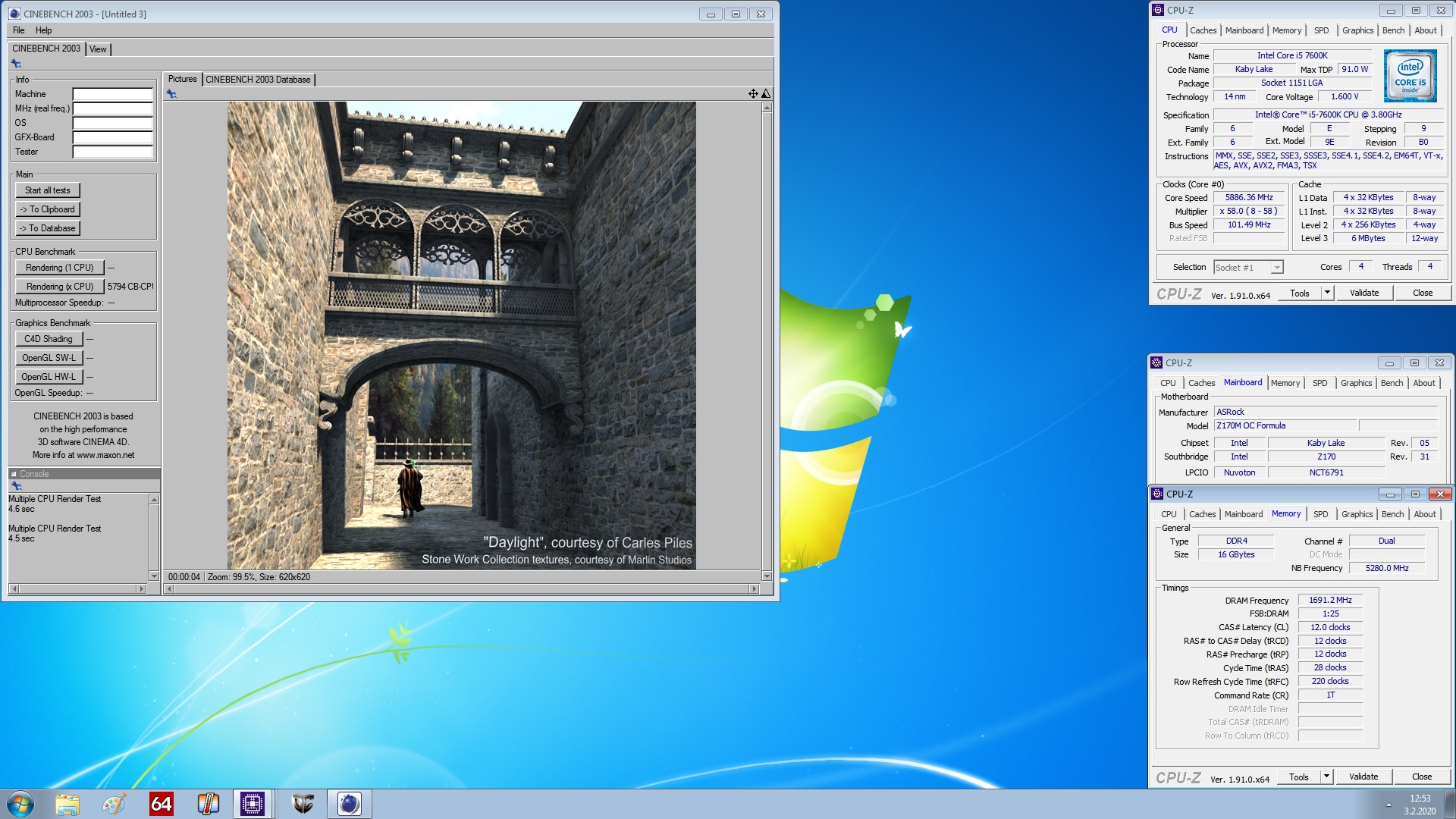This screenshot has height=819, width=1456.
Task: Switch to the CINEBENCH 2003 Database tab
Action: 258,80
